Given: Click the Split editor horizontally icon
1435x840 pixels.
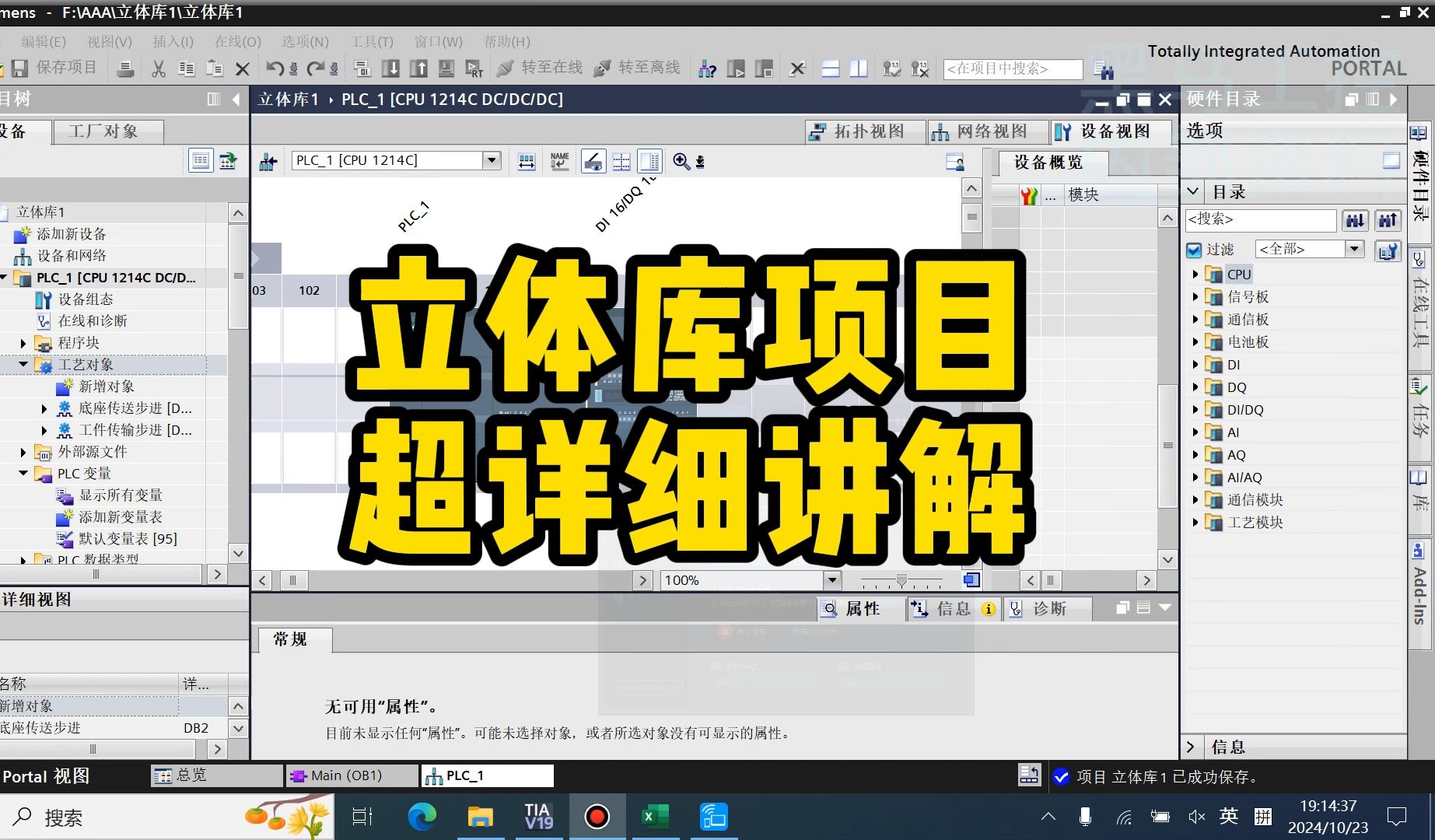Looking at the screenshot, I should pyautogui.click(x=831, y=68).
